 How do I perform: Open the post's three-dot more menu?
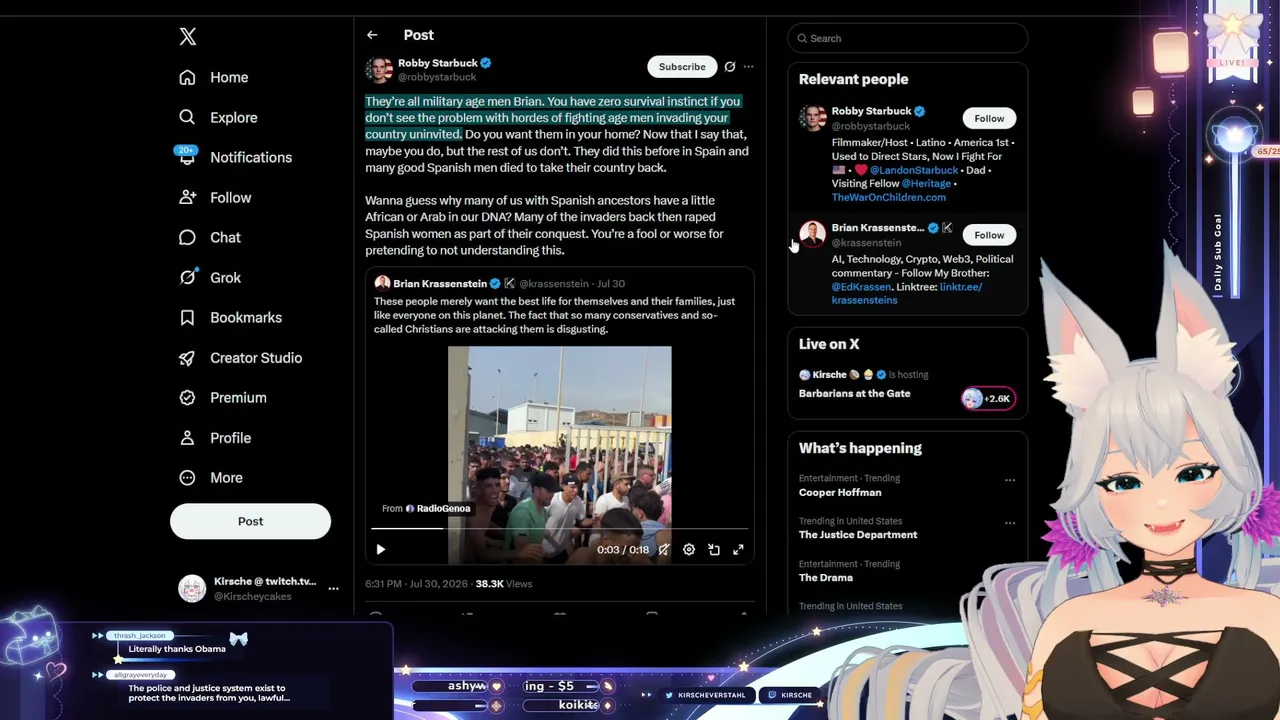[x=749, y=67]
